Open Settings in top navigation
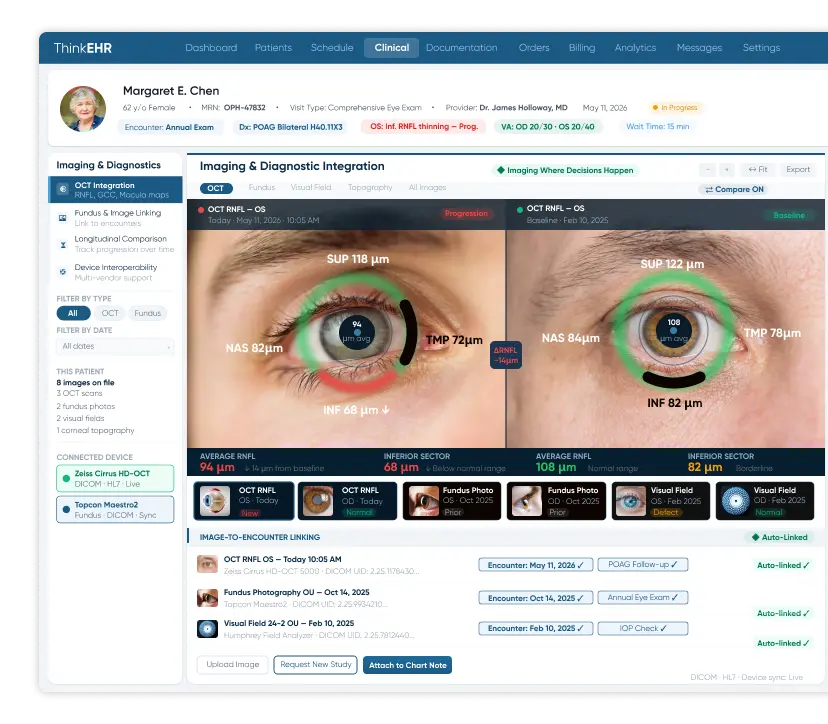The image size is (828, 724). [x=761, y=48]
